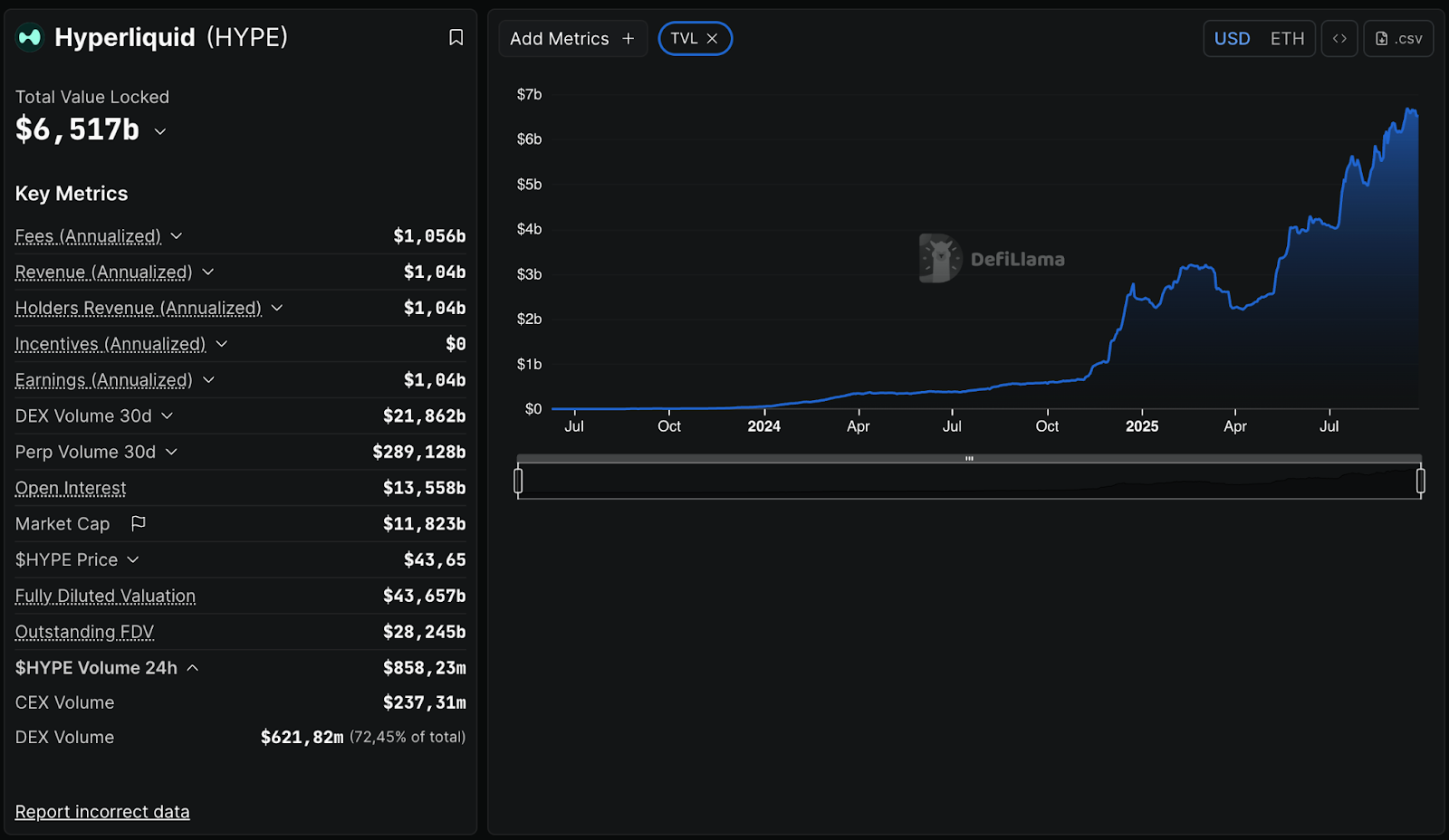Collapse the $HYPE Volume 24h section
The image size is (1449, 840).
click(193, 668)
